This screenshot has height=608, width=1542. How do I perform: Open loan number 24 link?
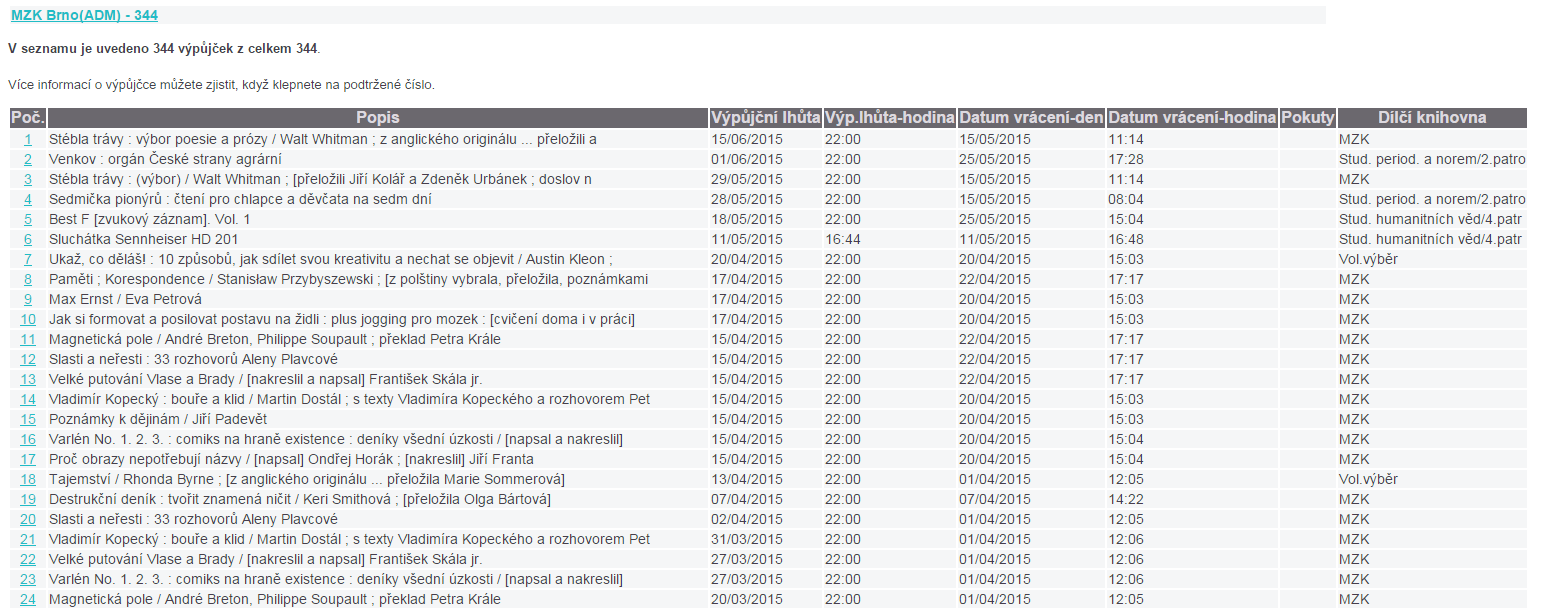click(28, 600)
